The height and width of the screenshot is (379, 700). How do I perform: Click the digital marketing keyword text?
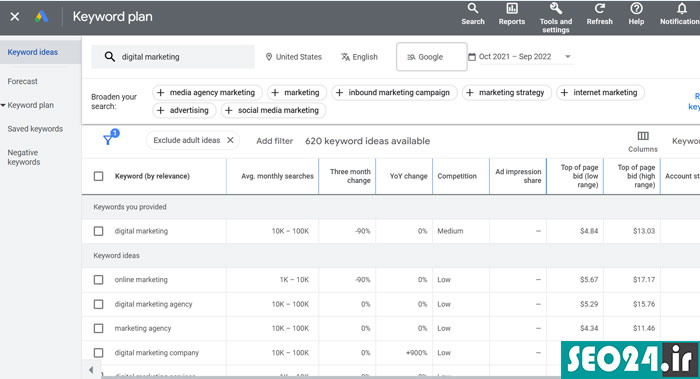141,231
